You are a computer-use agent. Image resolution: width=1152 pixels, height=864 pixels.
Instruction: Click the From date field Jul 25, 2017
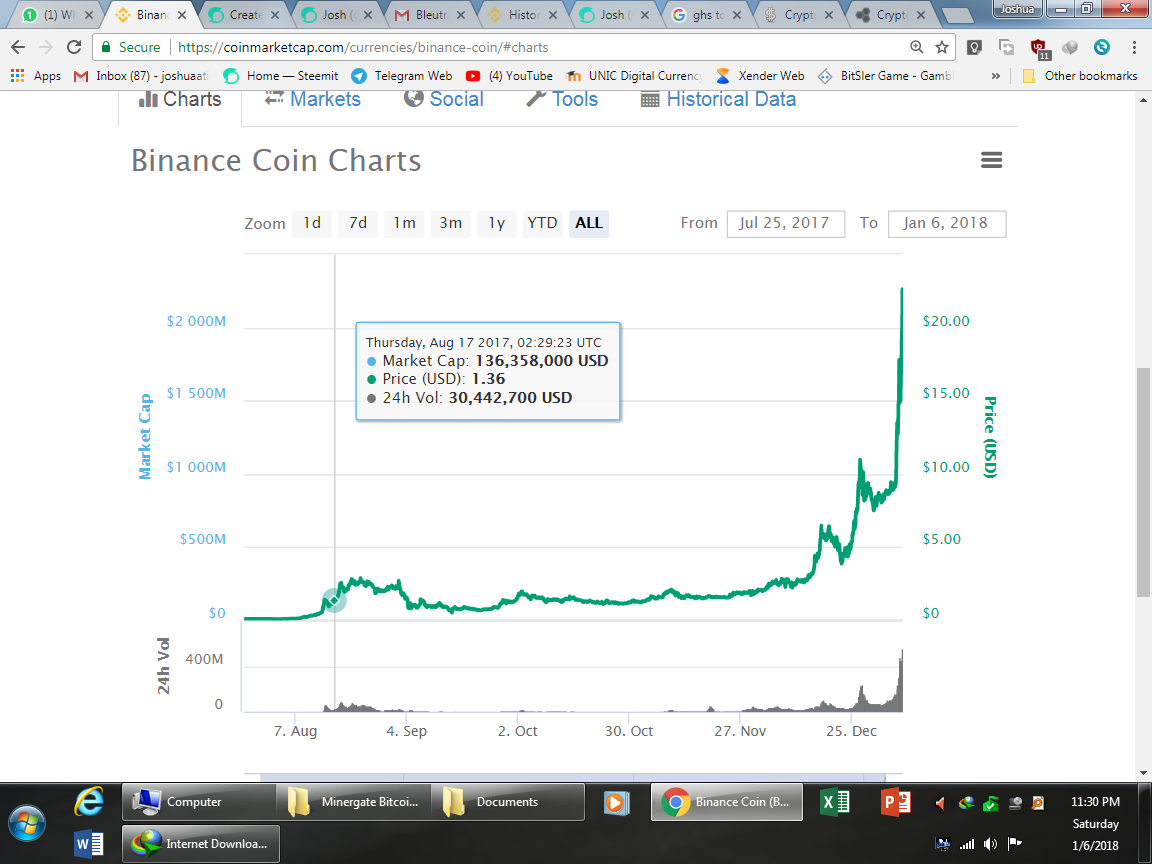tap(785, 223)
